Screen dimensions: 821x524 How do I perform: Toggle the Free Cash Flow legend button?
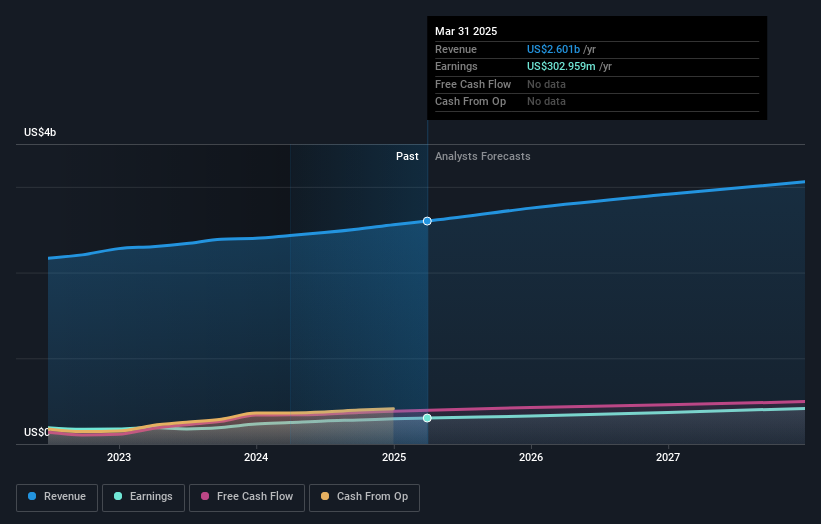[x=247, y=497]
